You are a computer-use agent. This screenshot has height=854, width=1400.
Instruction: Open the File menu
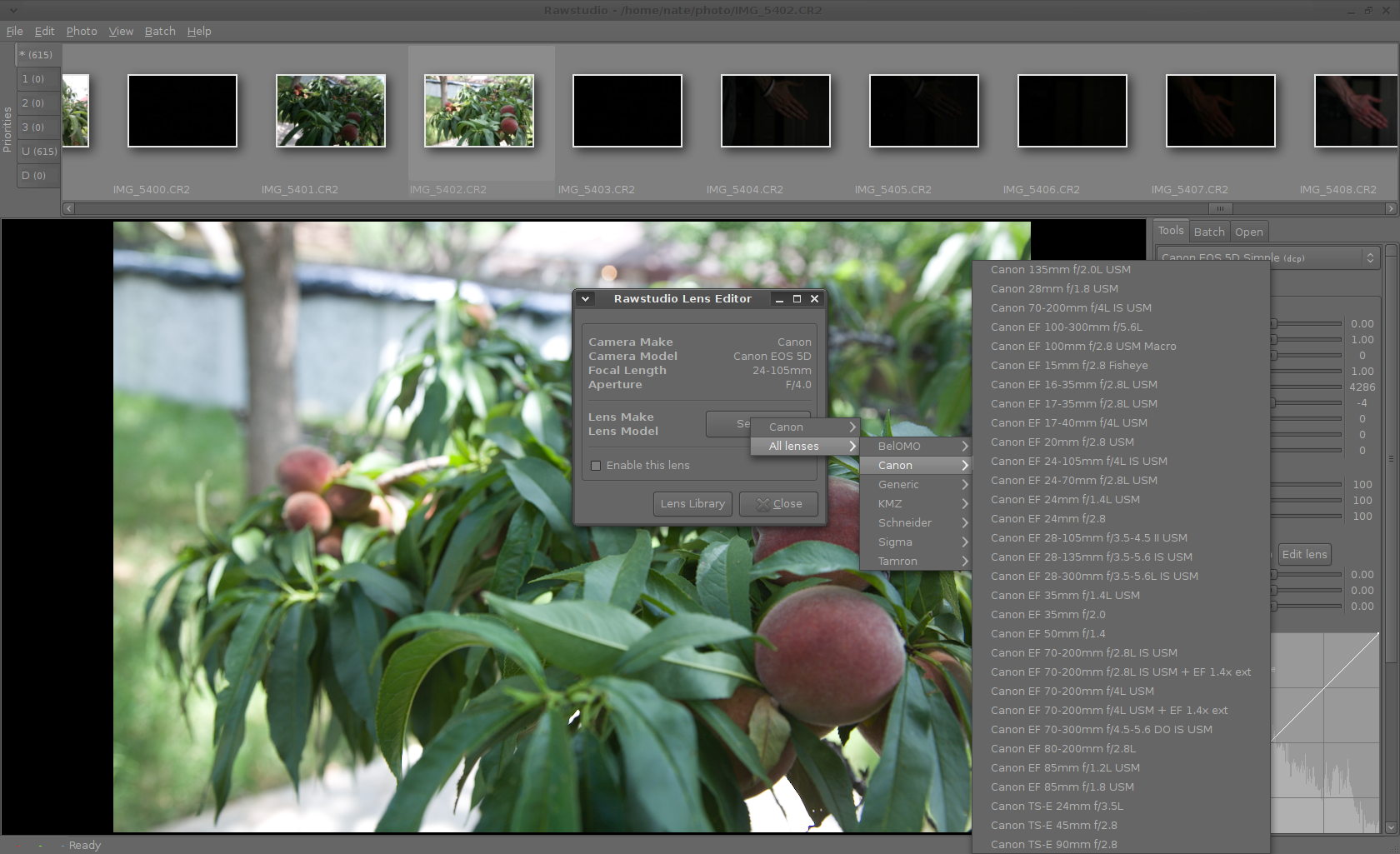[14, 31]
